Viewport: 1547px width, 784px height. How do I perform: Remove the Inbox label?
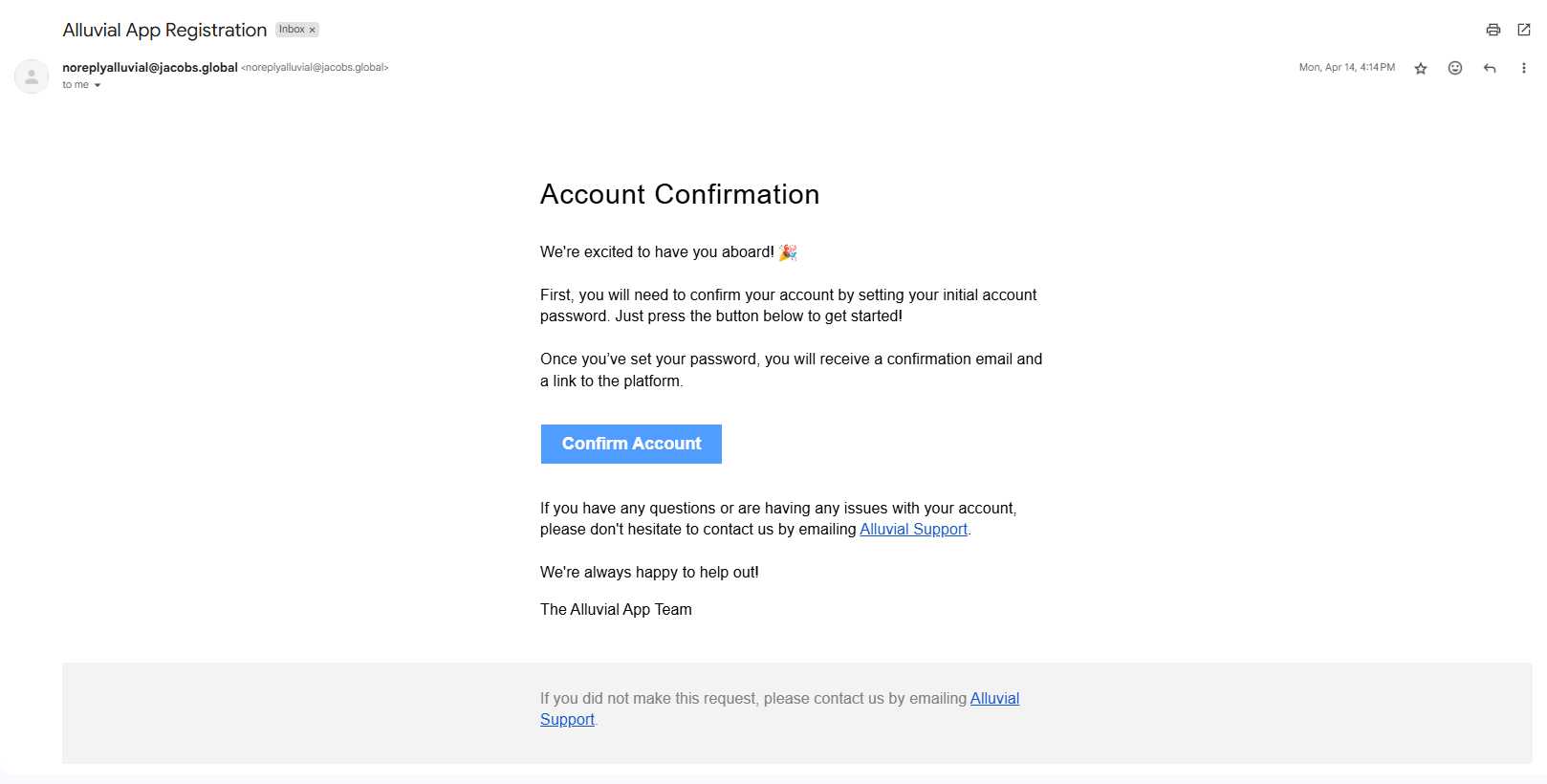click(x=313, y=30)
